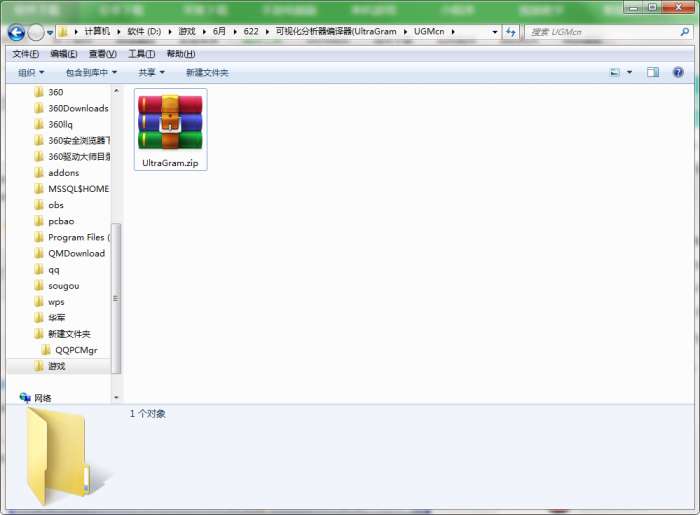Viewport: 700px width, 515px height.
Task: Click the change view icon
Action: [615, 72]
